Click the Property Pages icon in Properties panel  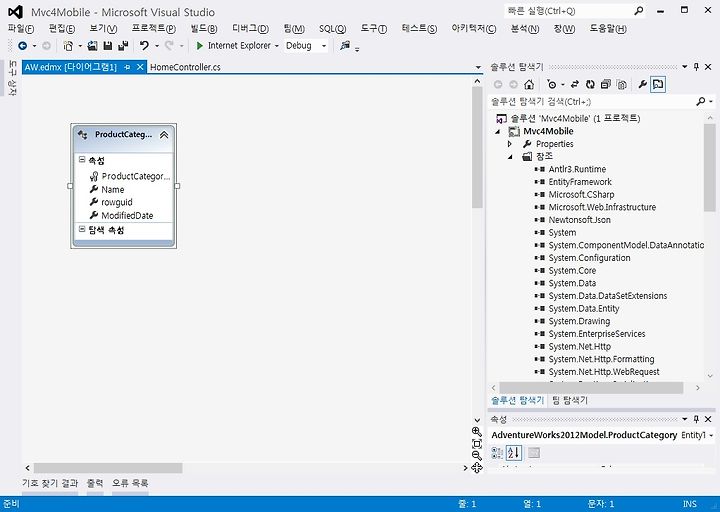[x=534, y=453]
